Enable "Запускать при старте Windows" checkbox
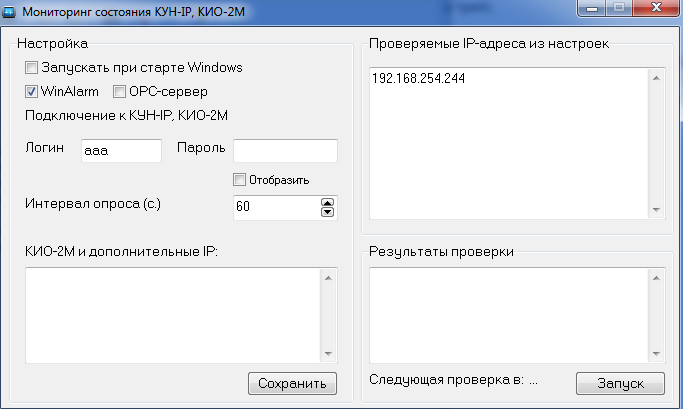 point(31,68)
